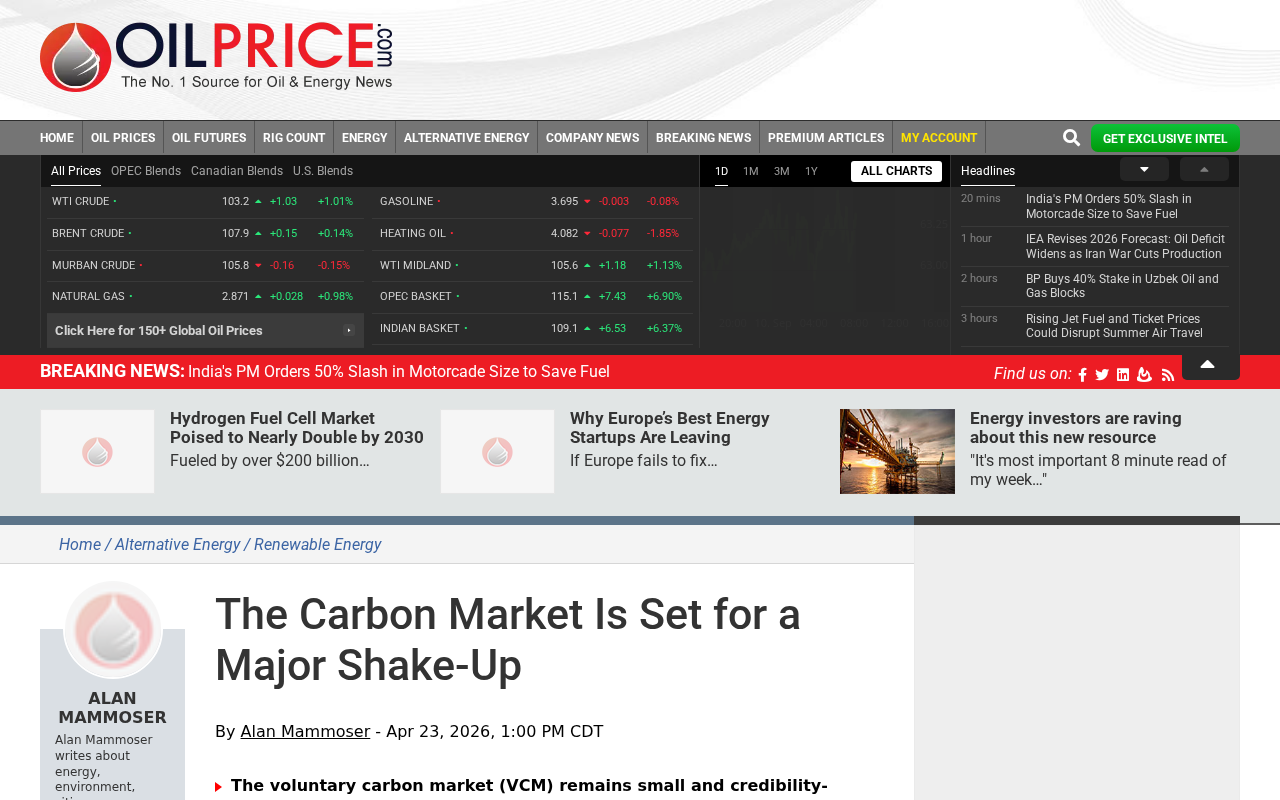Click the ALL CHARTS button

[x=896, y=171]
